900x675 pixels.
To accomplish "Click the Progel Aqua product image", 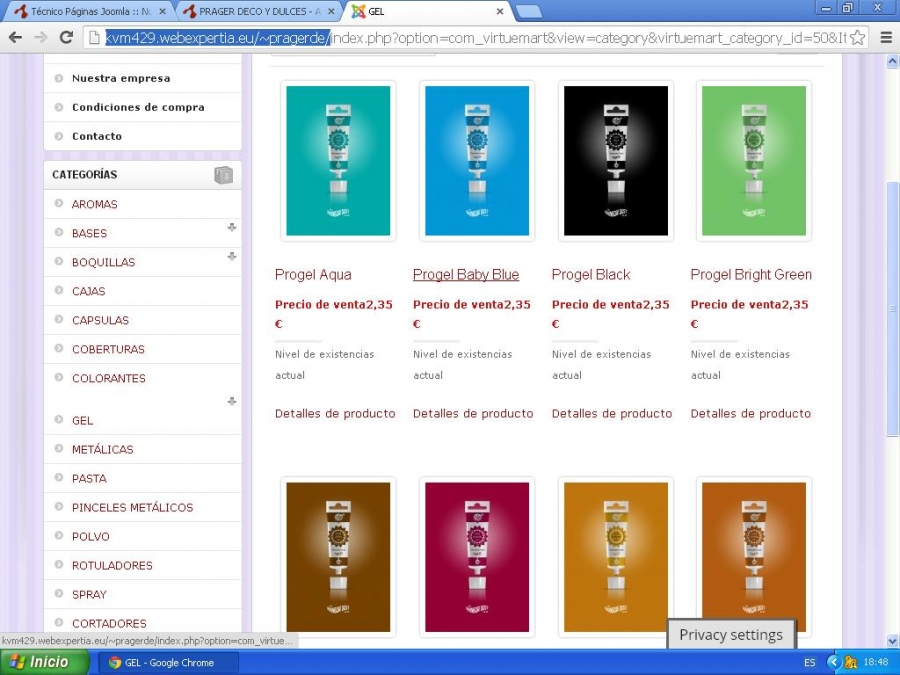I will pos(338,161).
